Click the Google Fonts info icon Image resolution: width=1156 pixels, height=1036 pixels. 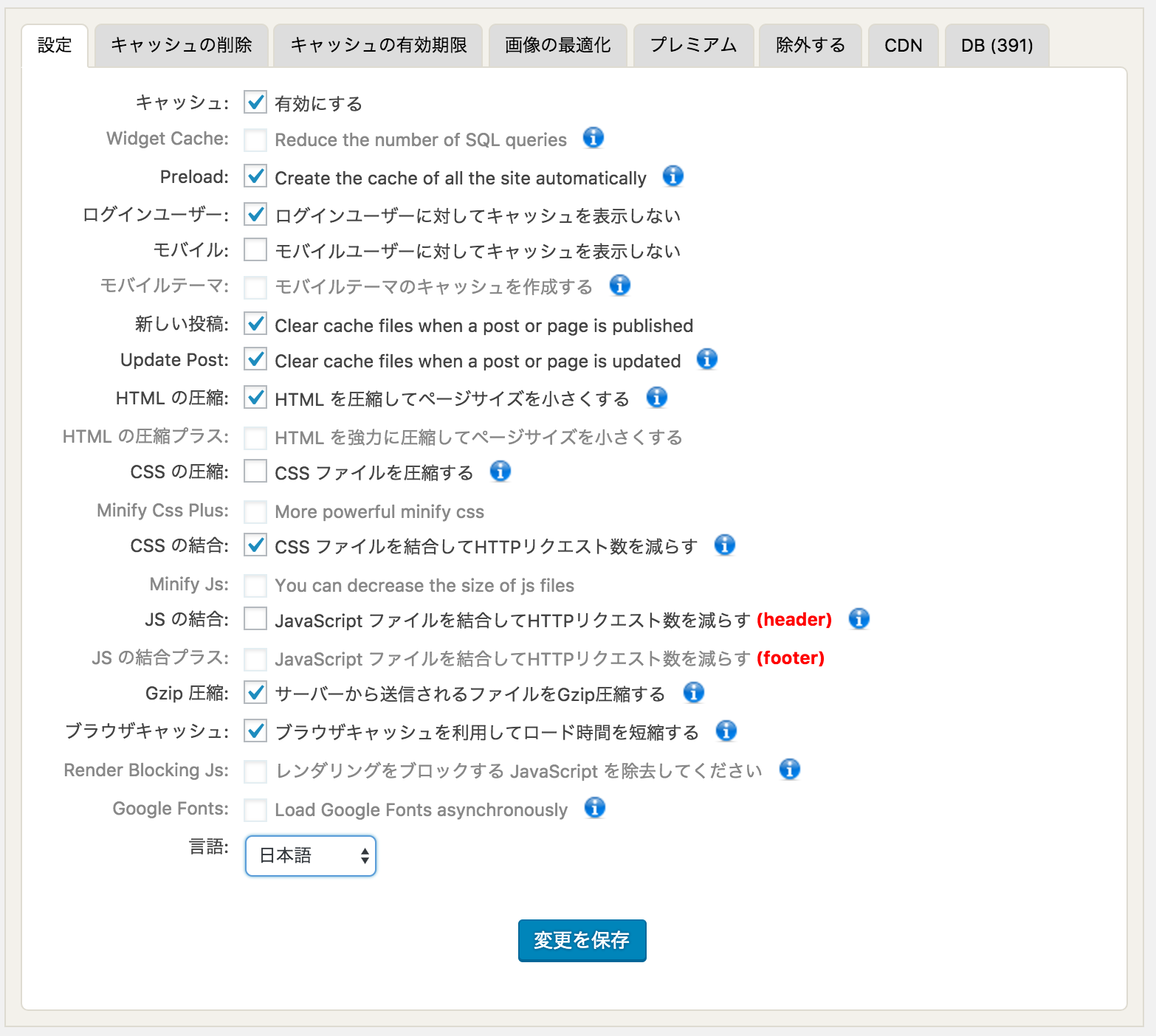tap(594, 809)
